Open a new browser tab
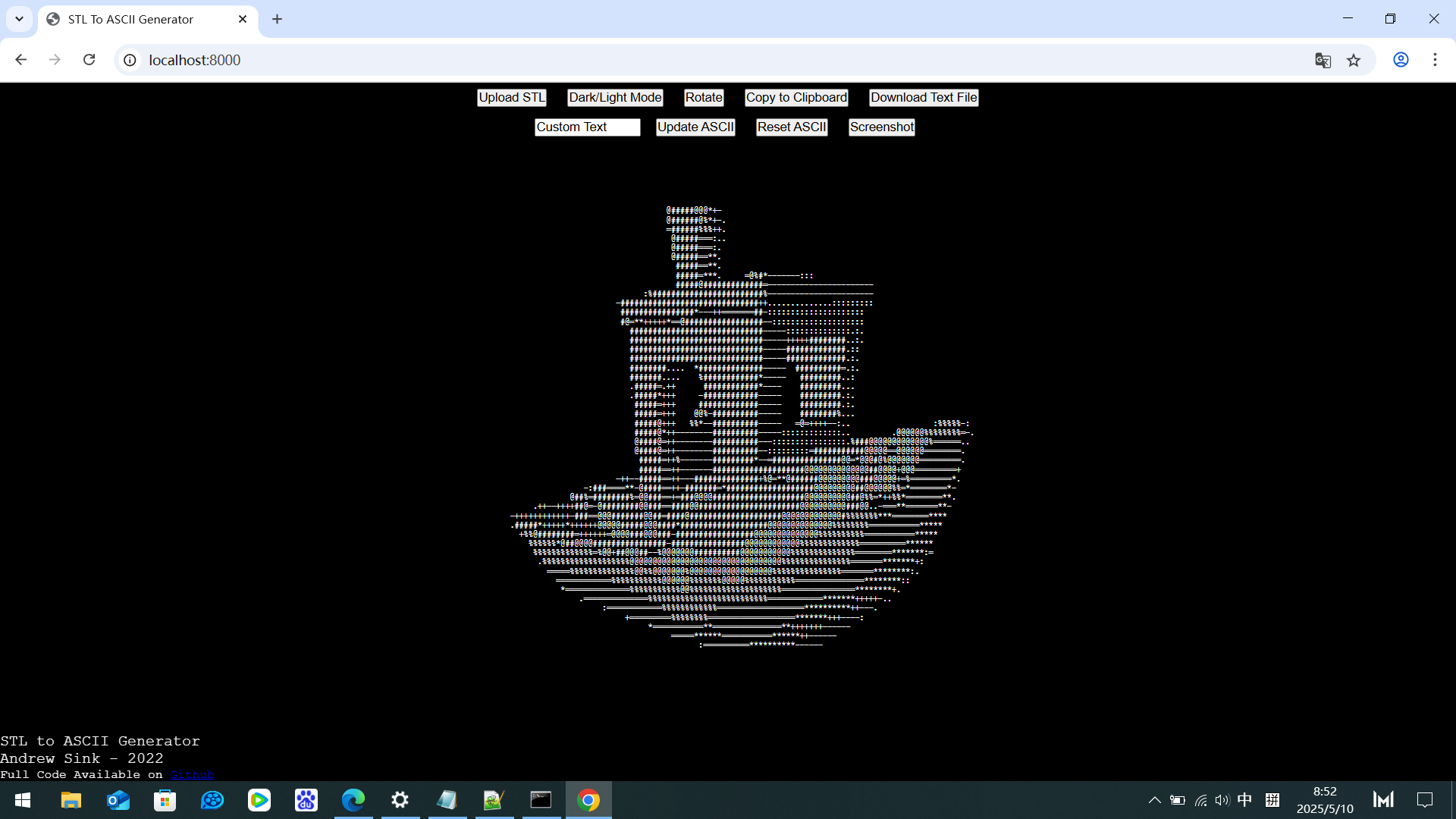The height and width of the screenshot is (819, 1456). coord(277,19)
